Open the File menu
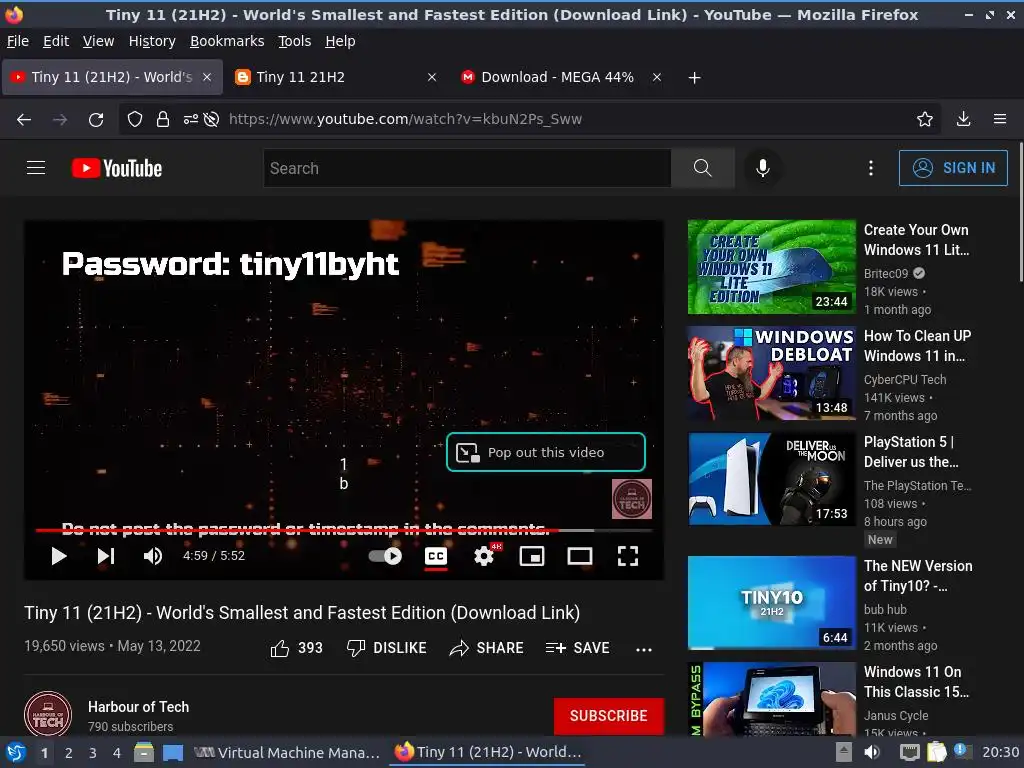 point(18,41)
